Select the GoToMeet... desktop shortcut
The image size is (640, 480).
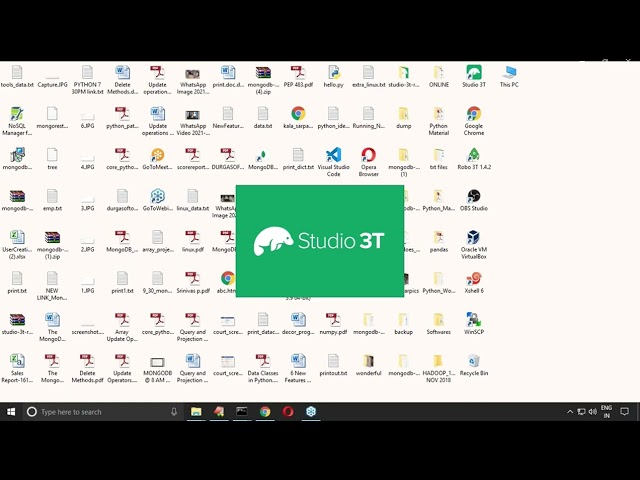(158, 159)
